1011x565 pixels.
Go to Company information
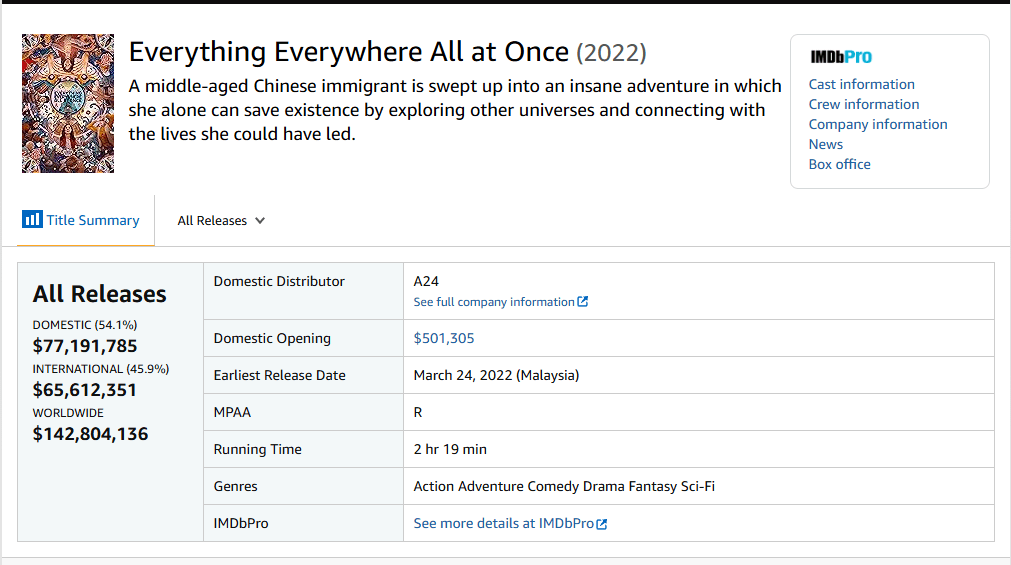click(x=877, y=124)
